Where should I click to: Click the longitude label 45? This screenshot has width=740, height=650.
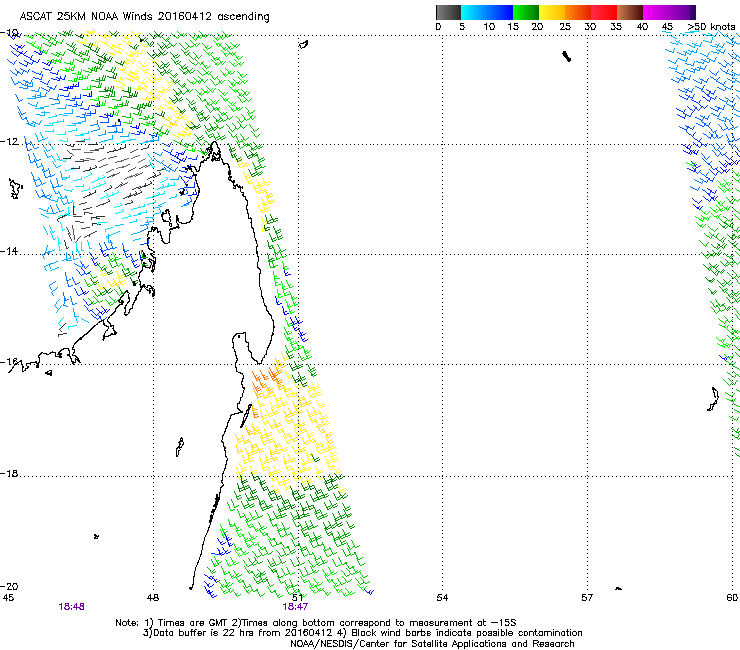coord(8,598)
